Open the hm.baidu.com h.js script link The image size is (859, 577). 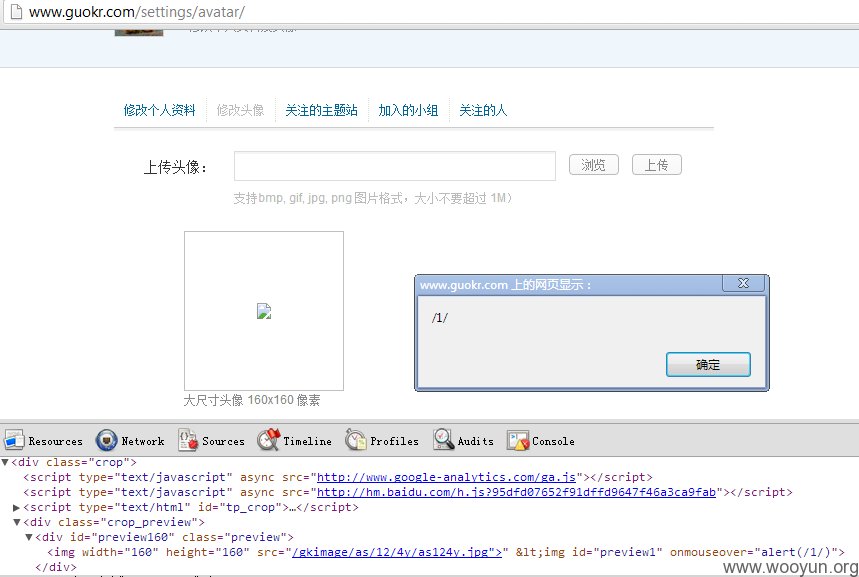tap(517, 492)
